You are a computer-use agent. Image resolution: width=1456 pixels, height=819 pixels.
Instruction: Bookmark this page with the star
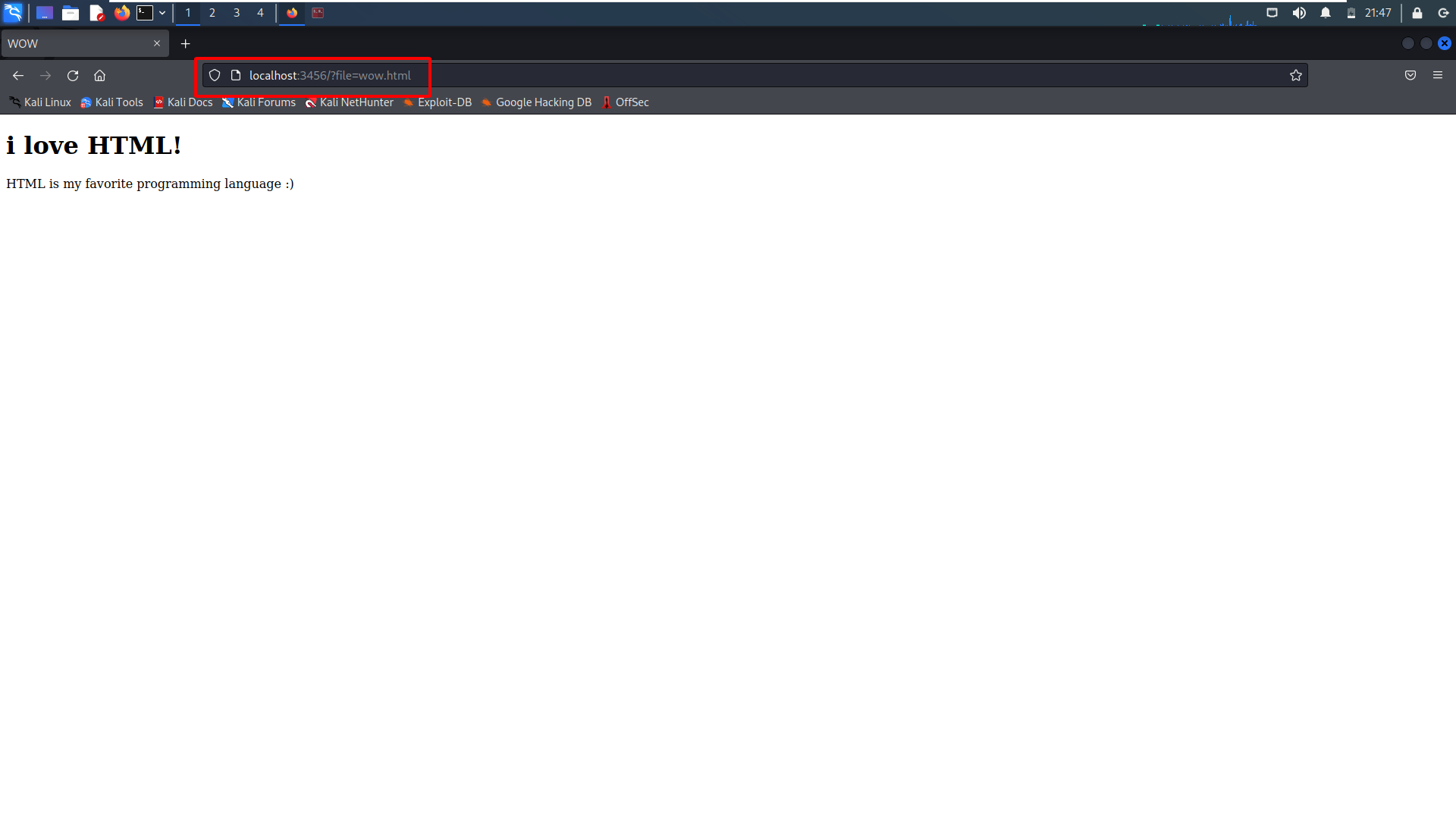point(1296,75)
